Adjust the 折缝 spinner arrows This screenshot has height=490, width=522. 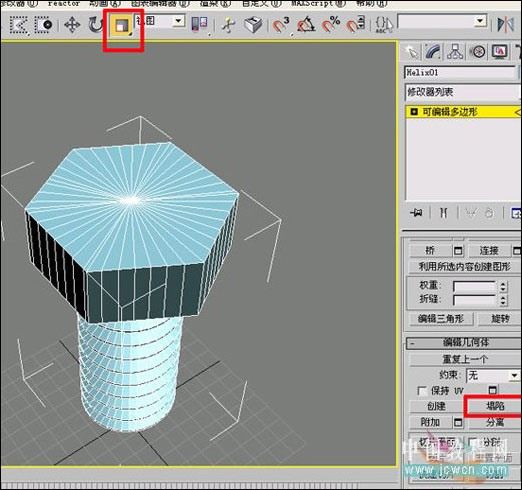point(503,300)
